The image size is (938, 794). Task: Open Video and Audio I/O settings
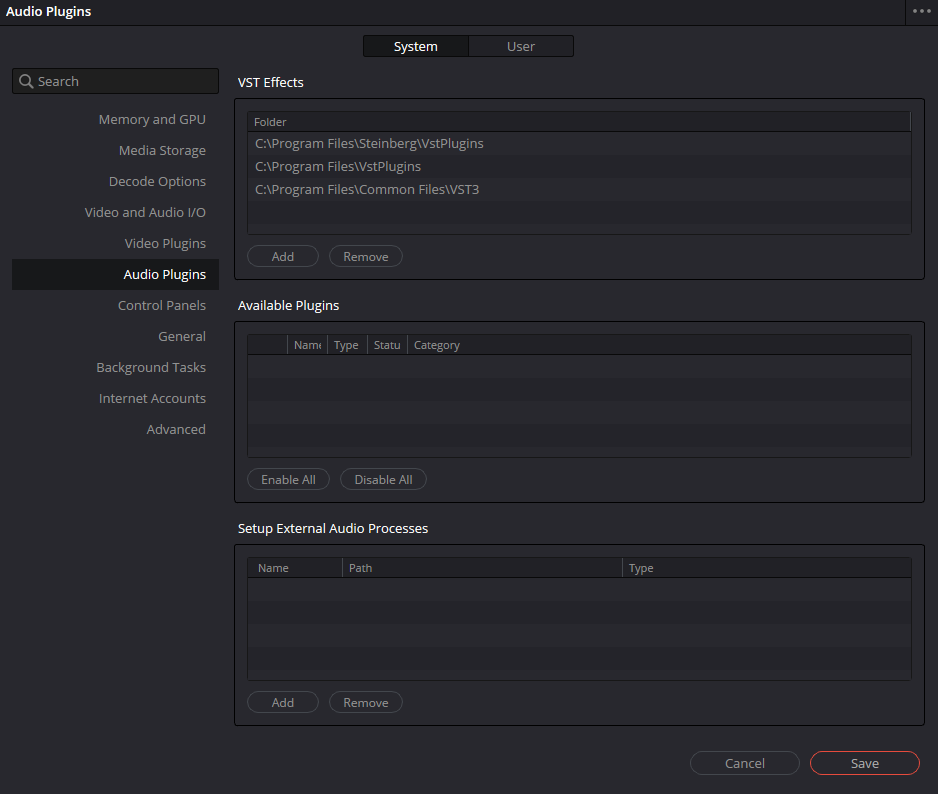(145, 212)
